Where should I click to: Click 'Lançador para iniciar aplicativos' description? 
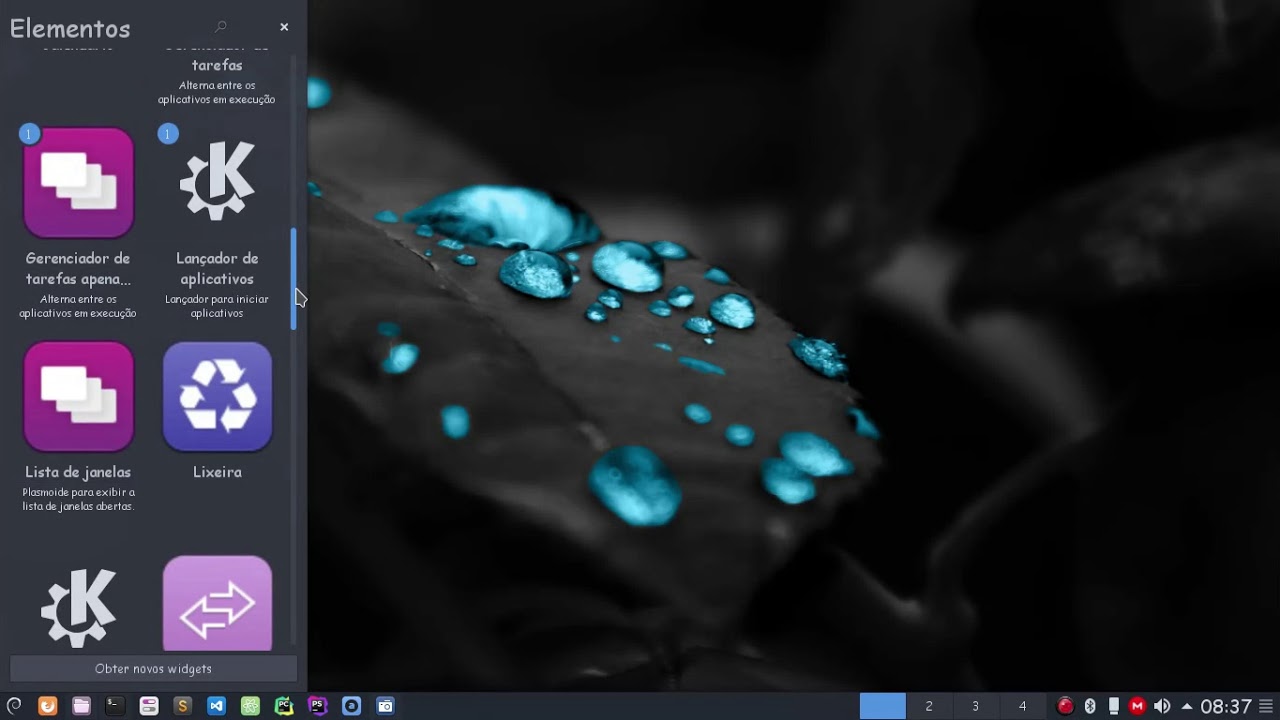click(x=217, y=306)
